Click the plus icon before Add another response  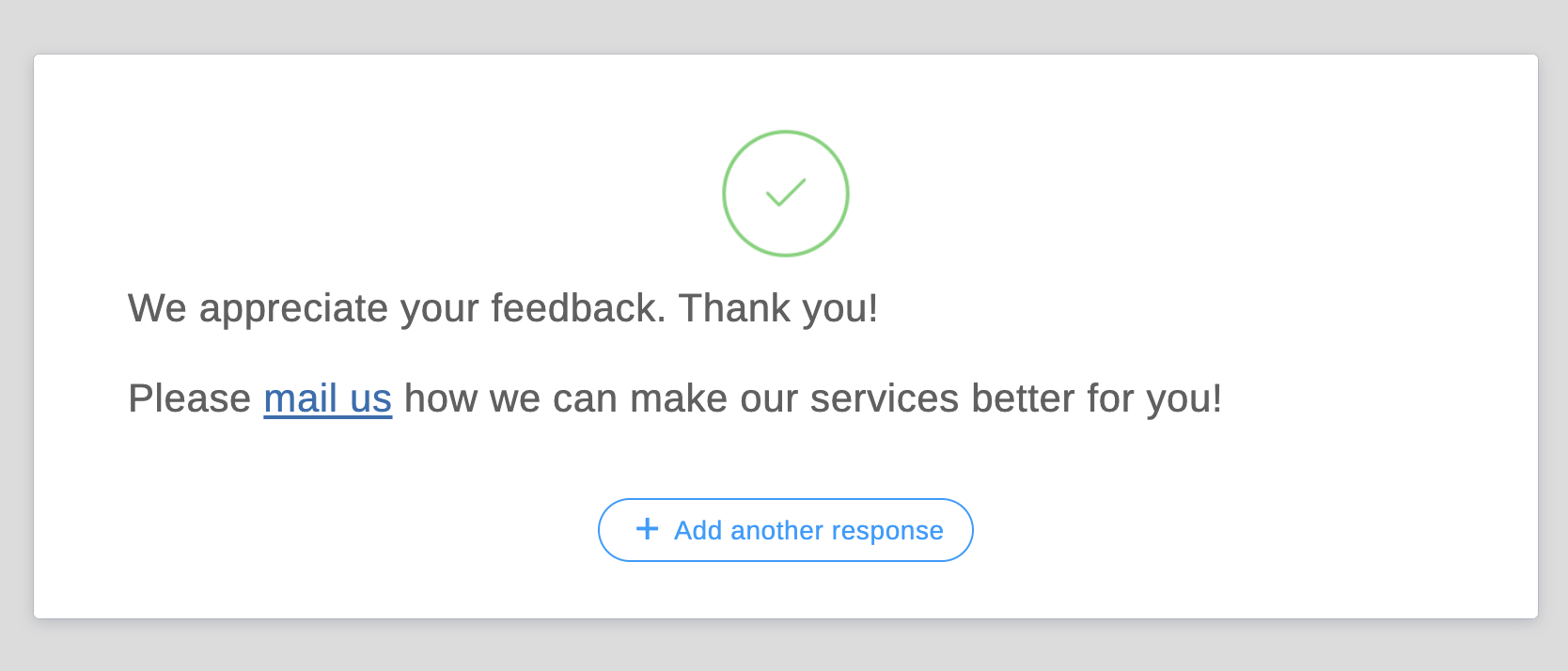[x=647, y=529]
